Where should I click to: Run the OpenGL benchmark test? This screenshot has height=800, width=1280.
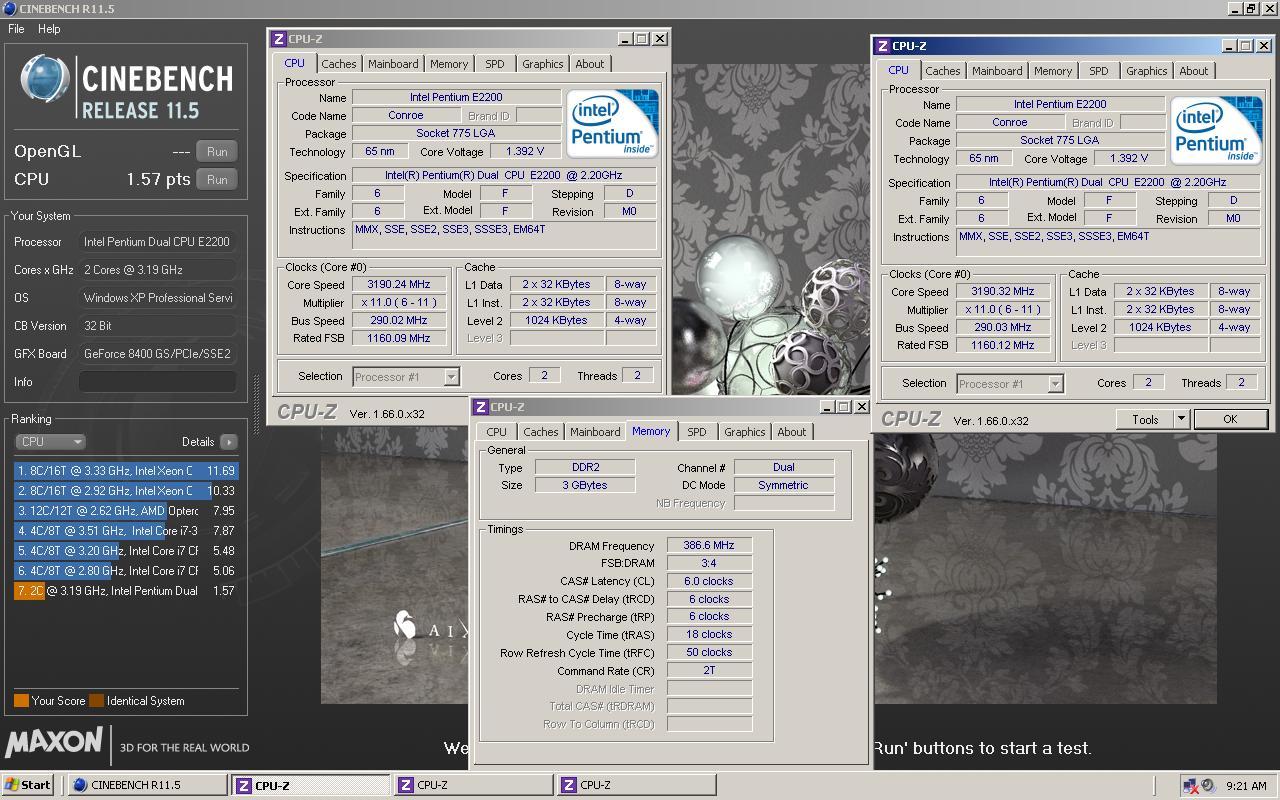pyautogui.click(x=217, y=152)
